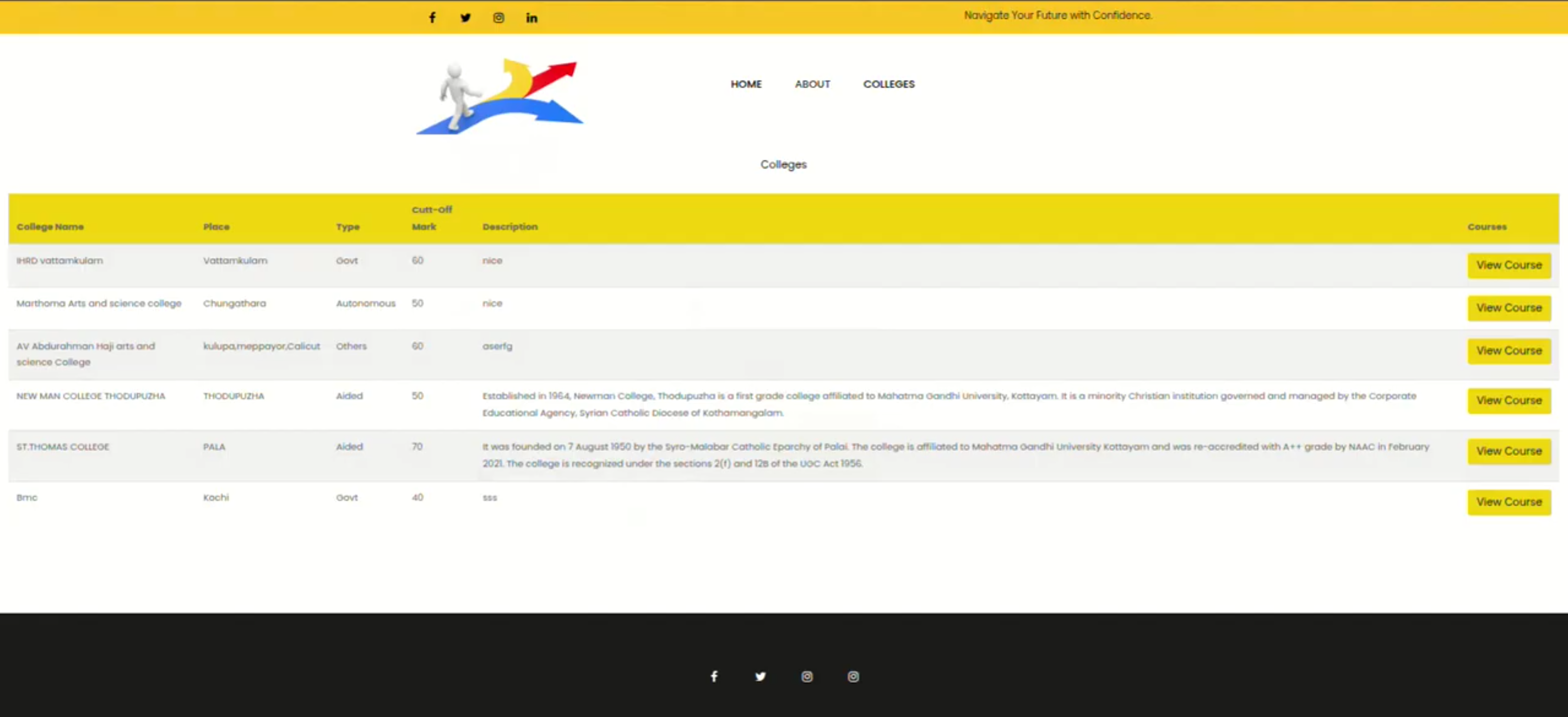Select the ST.THOMAS COLLEGE name
This screenshot has height=717, width=1568.
[63, 447]
